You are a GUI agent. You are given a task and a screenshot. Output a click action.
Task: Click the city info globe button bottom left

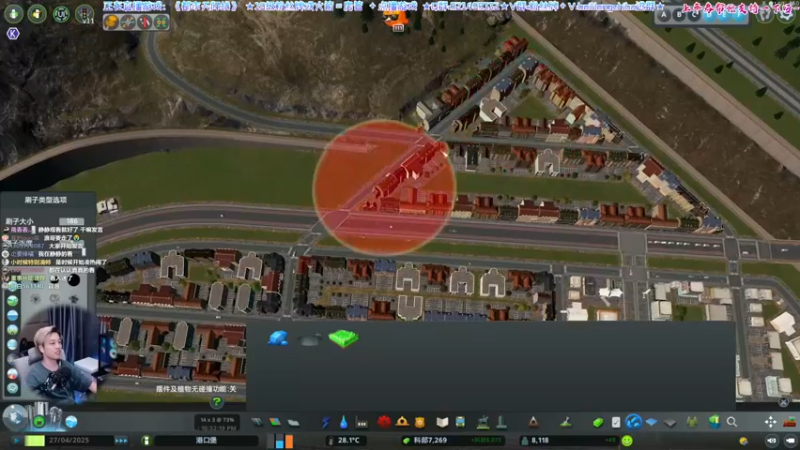click(x=14, y=417)
